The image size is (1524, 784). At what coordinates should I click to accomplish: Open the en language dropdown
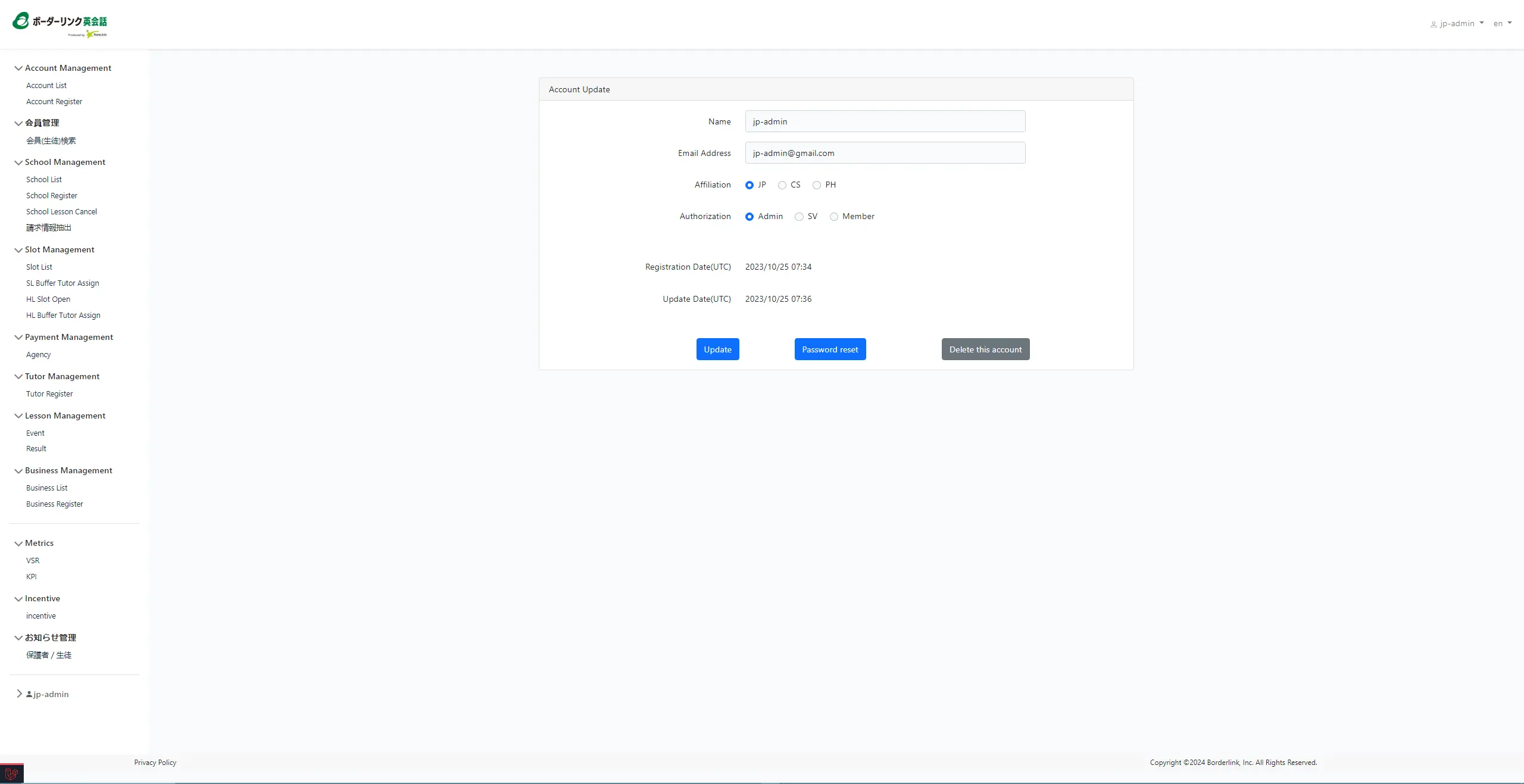coord(1502,24)
